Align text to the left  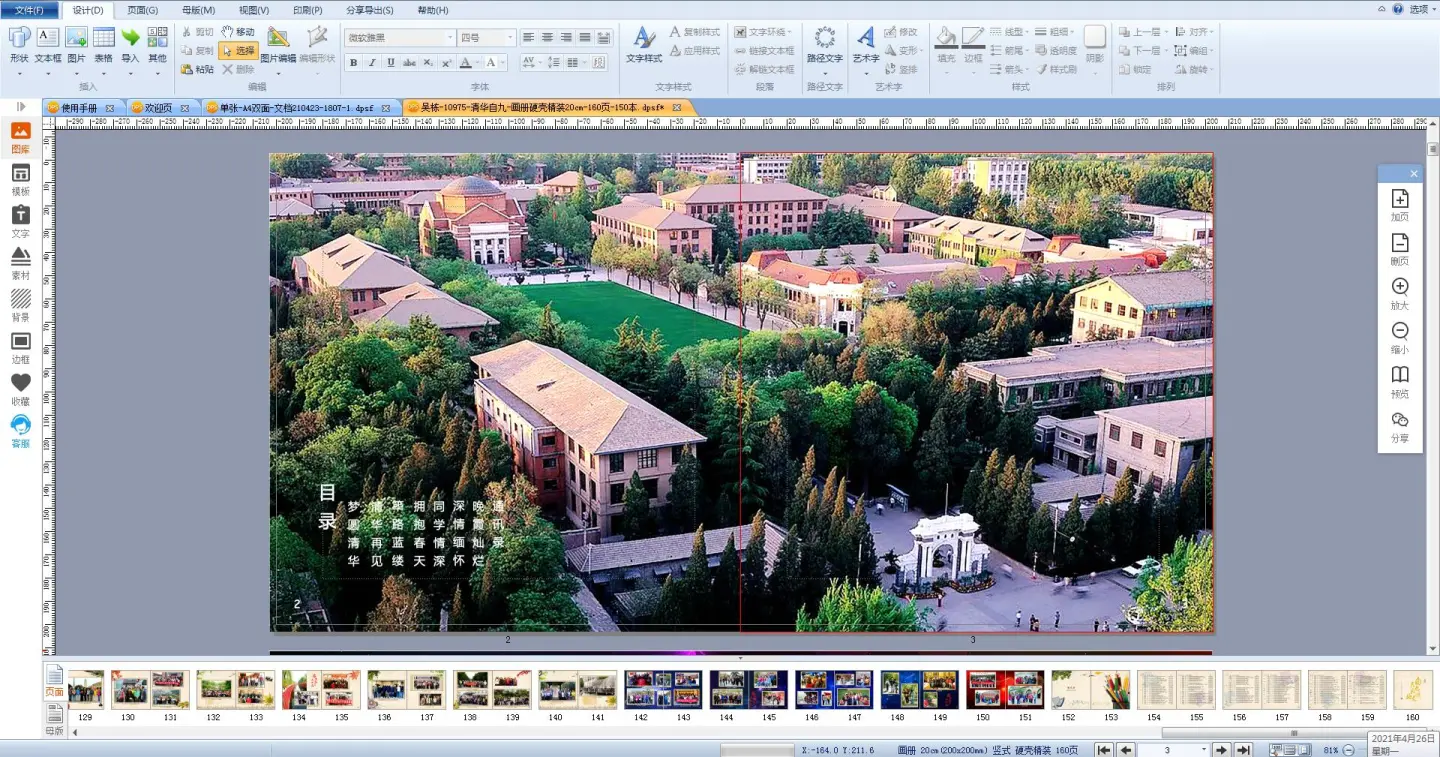(x=528, y=38)
